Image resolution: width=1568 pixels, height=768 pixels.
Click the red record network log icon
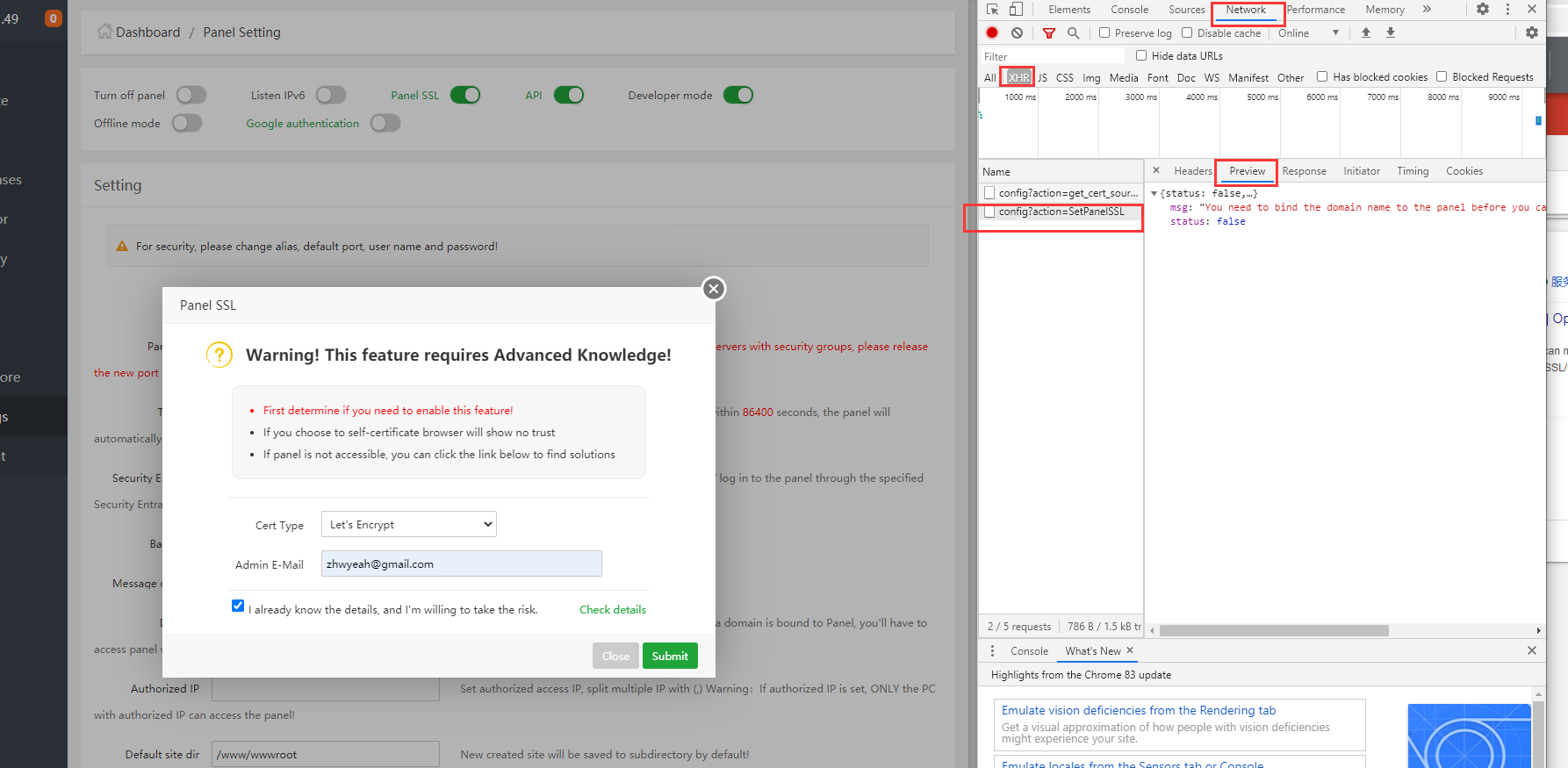point(992,33)
